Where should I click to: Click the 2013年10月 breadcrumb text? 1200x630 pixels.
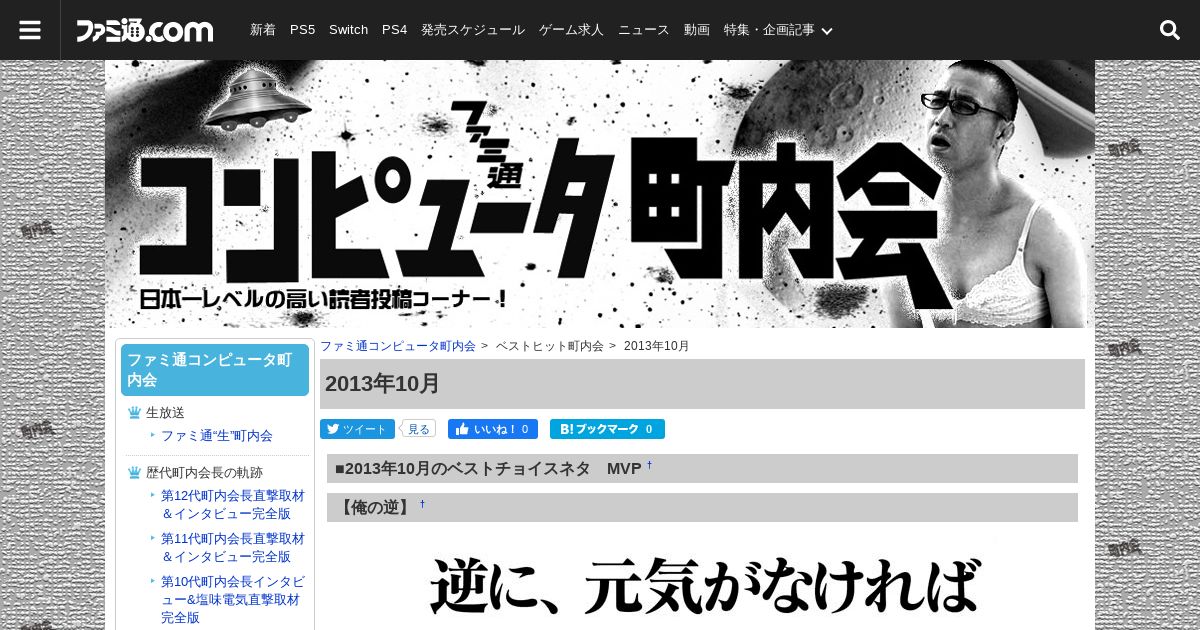(657, 346)
